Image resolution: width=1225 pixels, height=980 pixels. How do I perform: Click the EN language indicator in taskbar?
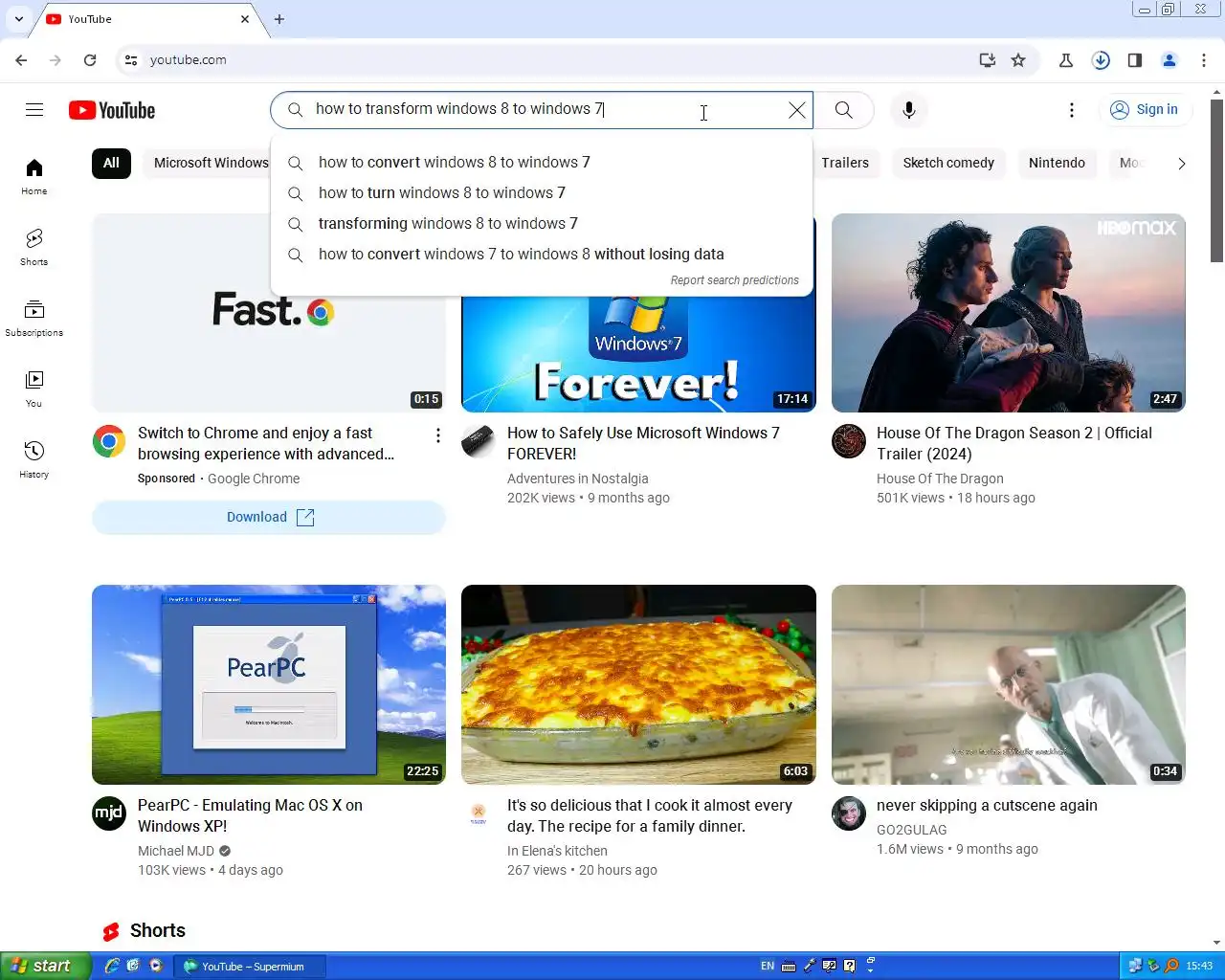[x=768, y=966]
